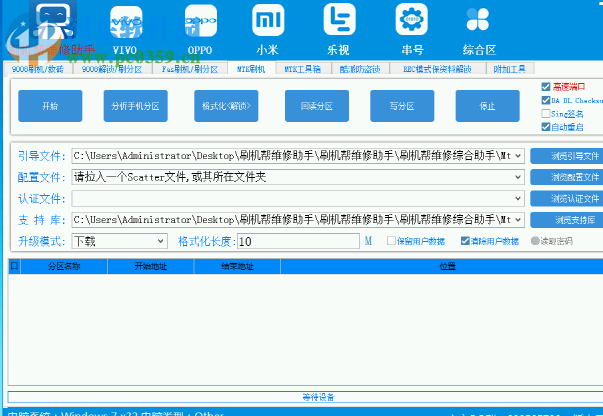The width and height of the screenshot is (603, 416).
Task: Switch to the MTK工具箱 tab
Action: [303, 69]
